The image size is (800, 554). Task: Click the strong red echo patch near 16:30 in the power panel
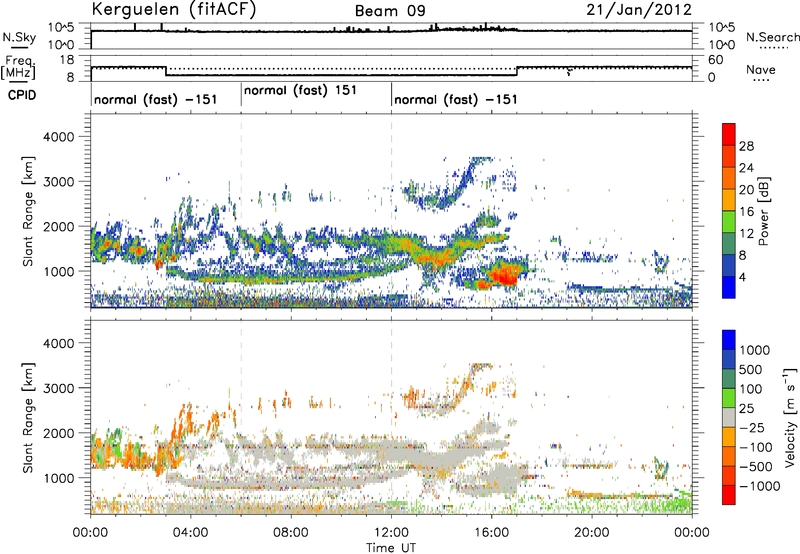[x=503, y=274]
